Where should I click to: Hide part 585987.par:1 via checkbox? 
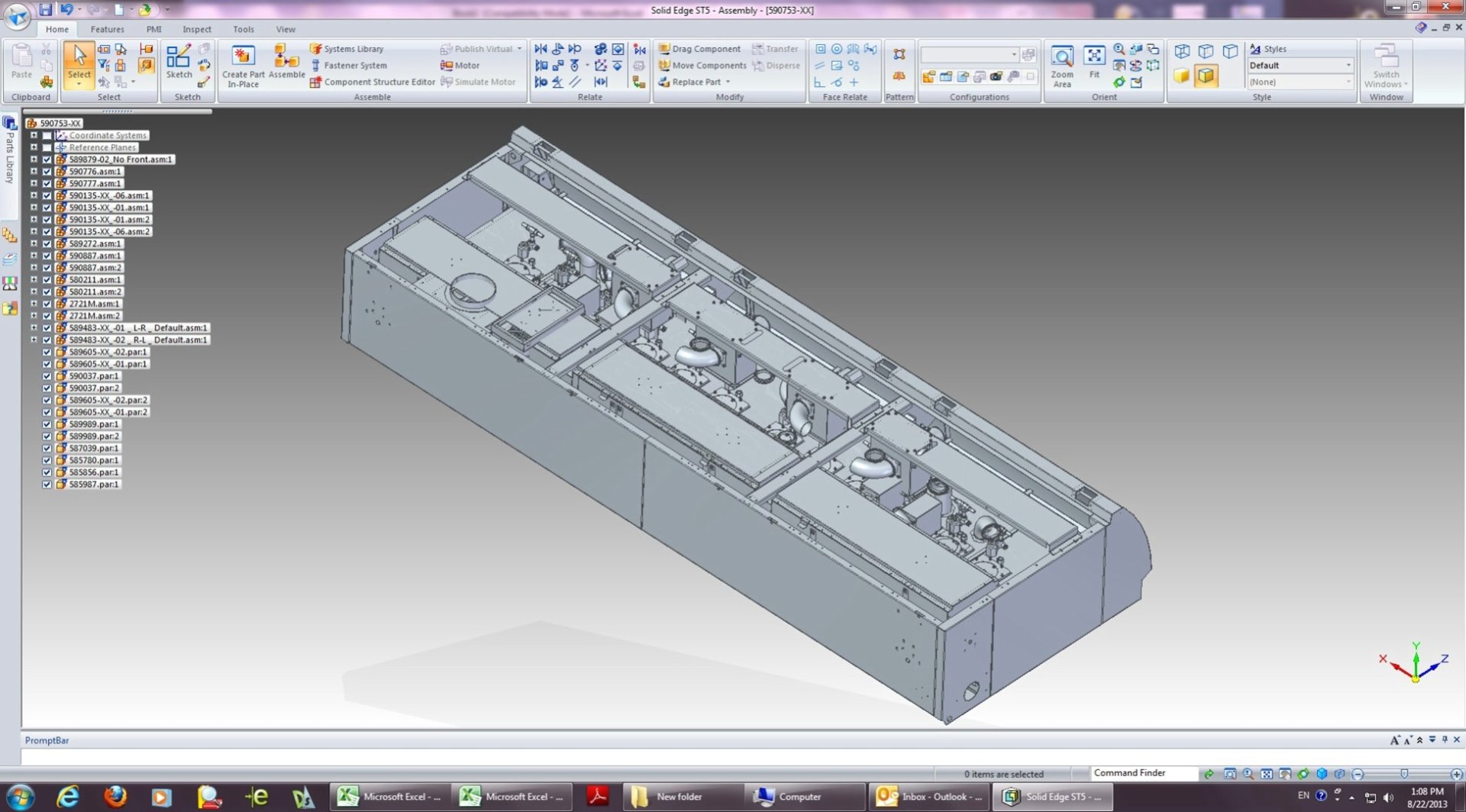47,485
